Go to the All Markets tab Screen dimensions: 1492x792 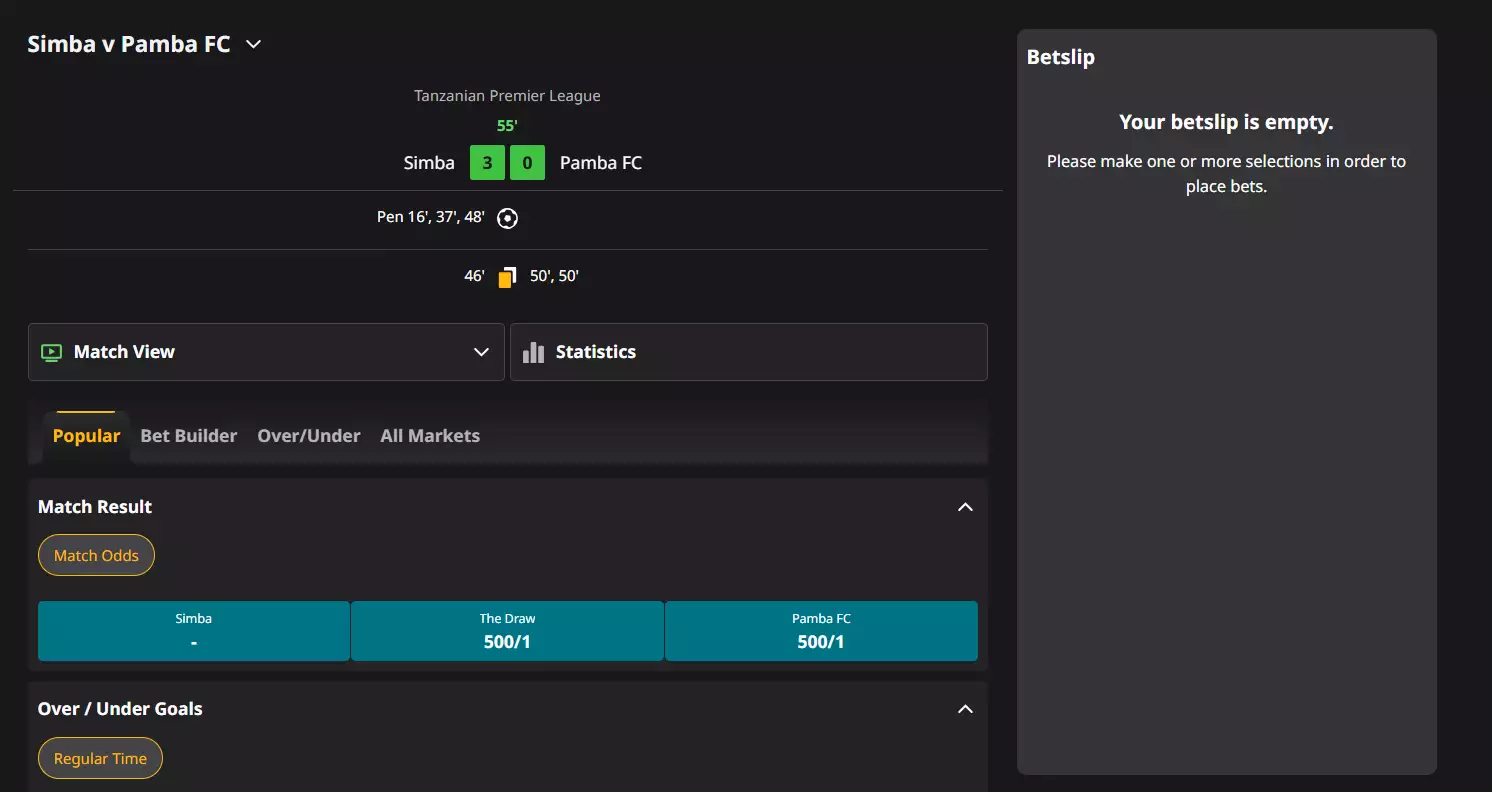pos(430,436)
